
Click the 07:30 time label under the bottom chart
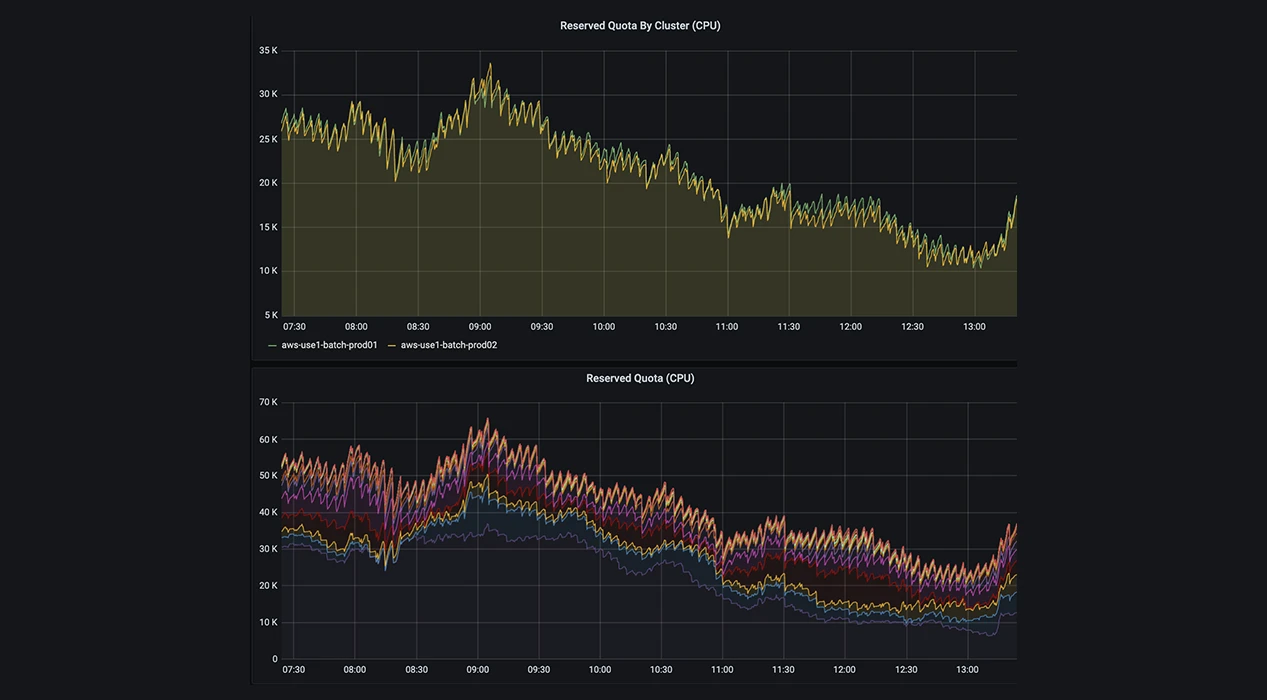(294, 670)
